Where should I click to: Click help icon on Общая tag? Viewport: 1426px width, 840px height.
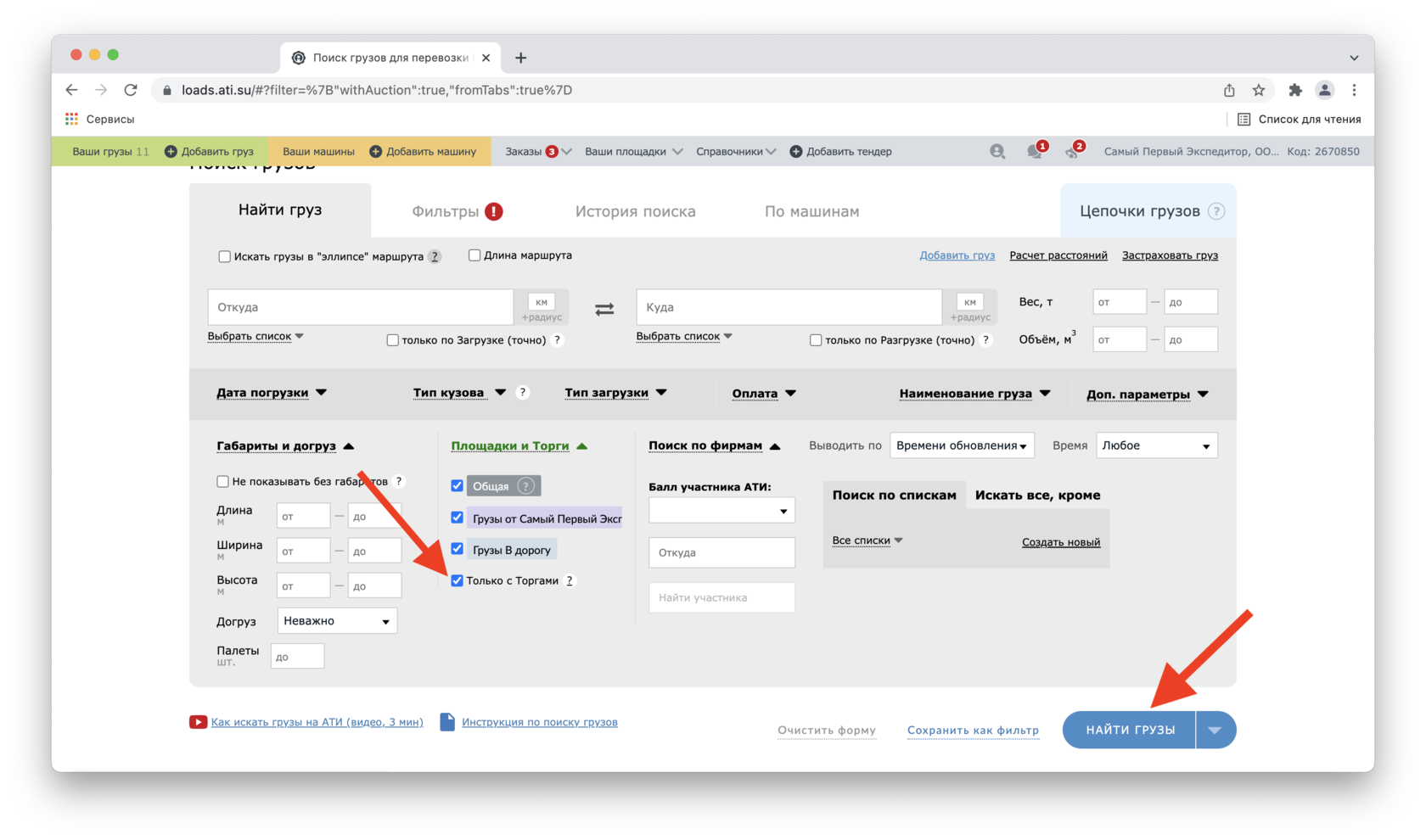526,486
